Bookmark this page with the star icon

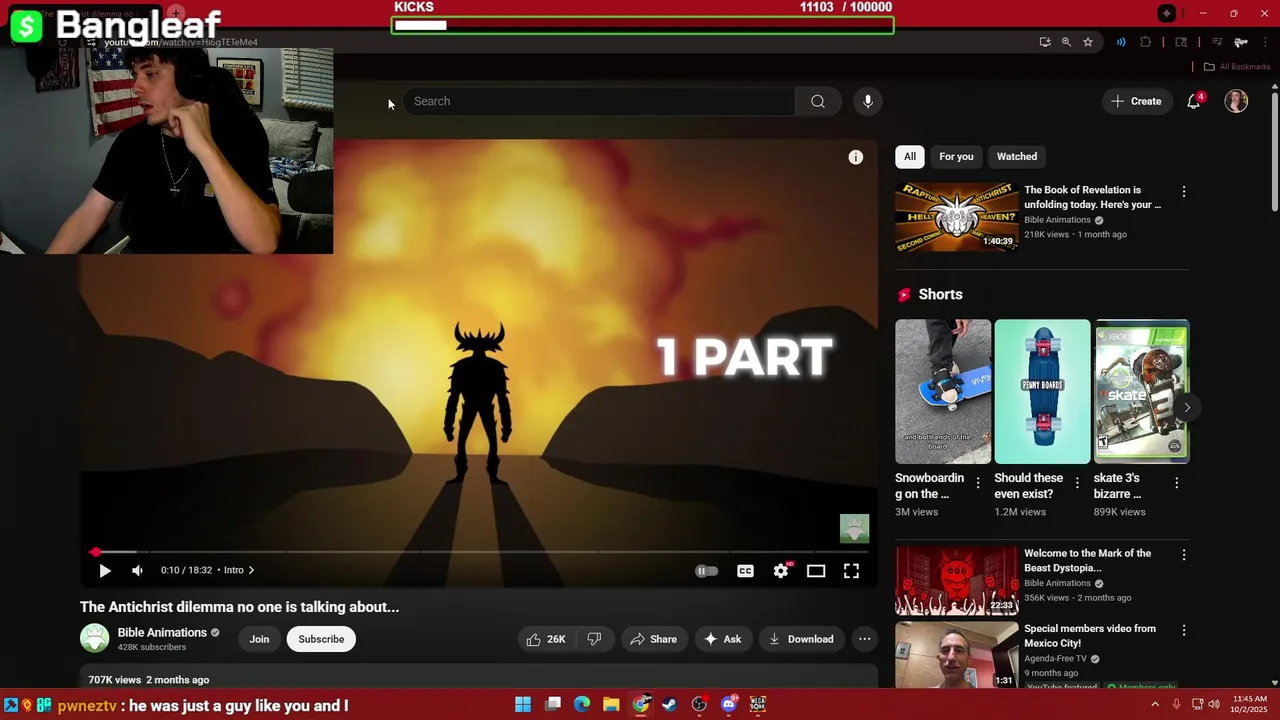(1088, 42)
